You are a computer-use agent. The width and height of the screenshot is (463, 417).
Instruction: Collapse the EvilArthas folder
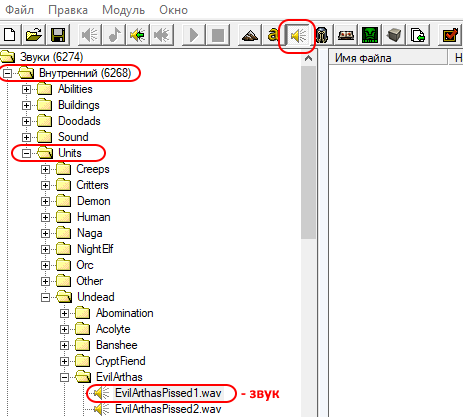coord(64,377)
